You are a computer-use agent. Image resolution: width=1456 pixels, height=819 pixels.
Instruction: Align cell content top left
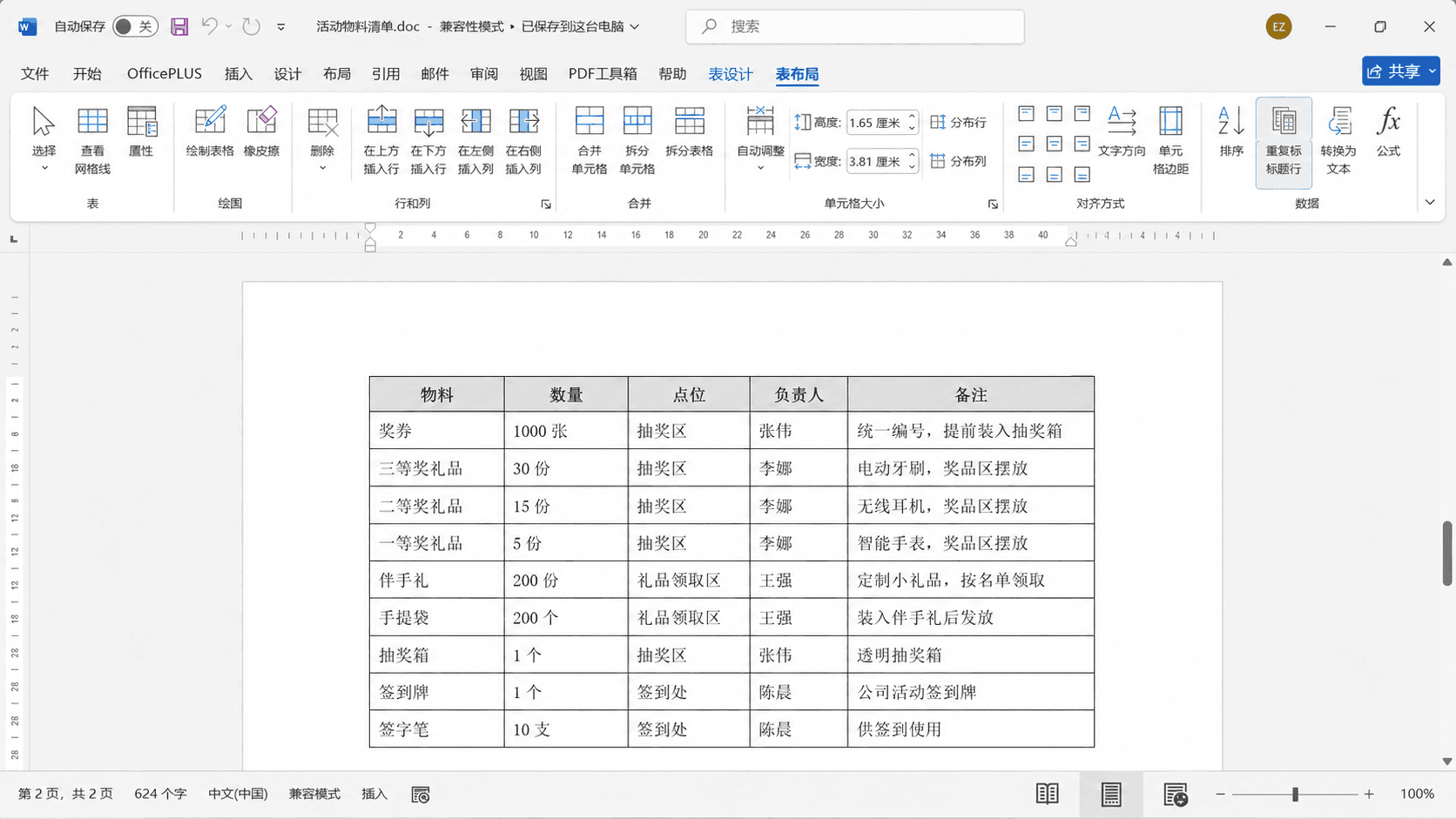[x=1027, y=114]
